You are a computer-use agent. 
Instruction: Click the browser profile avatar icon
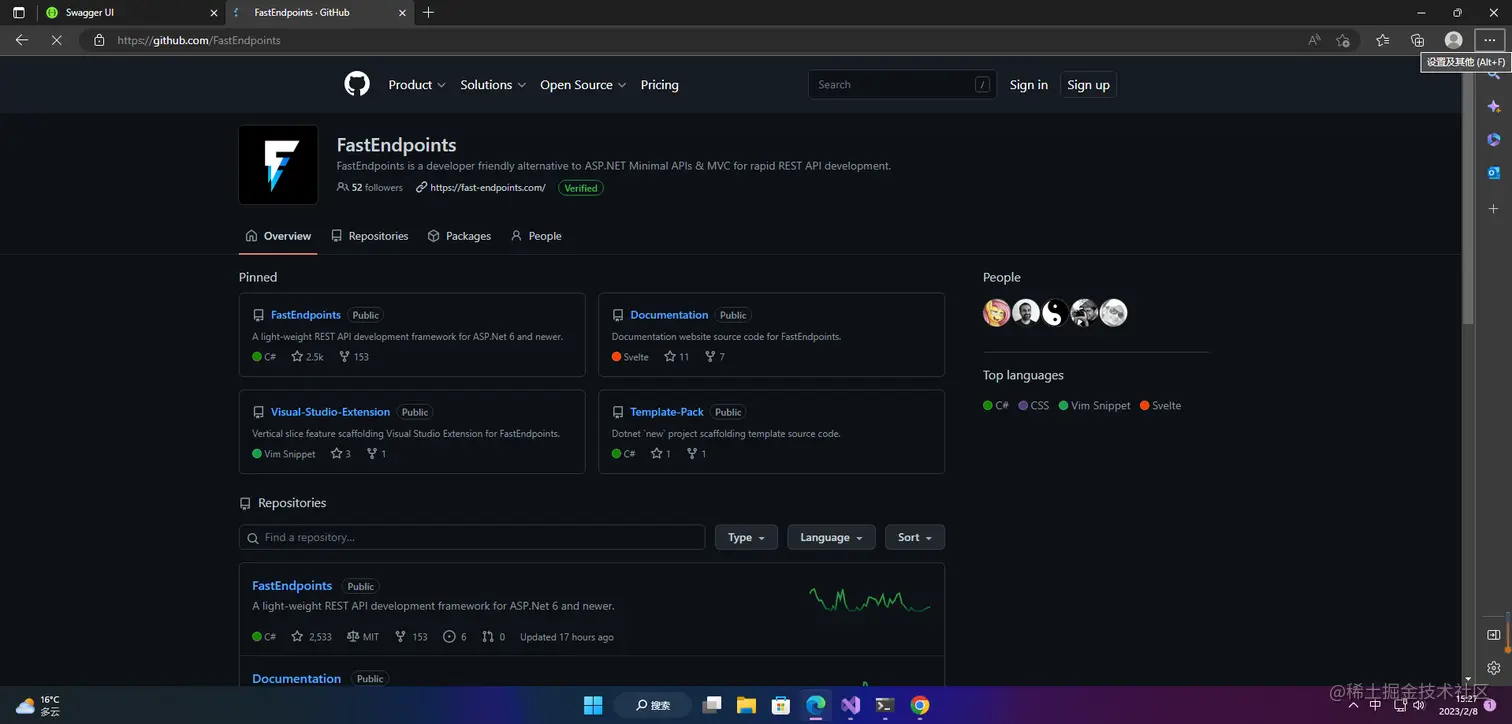(1454, 40)
